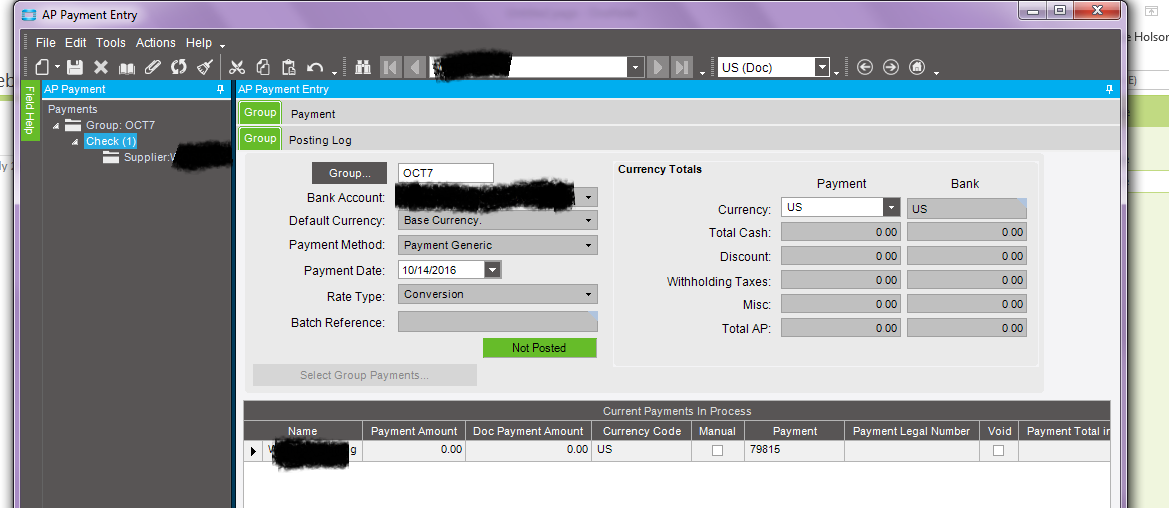
Task: Pin the AP Payment tree panel
Action: point(220,89)
